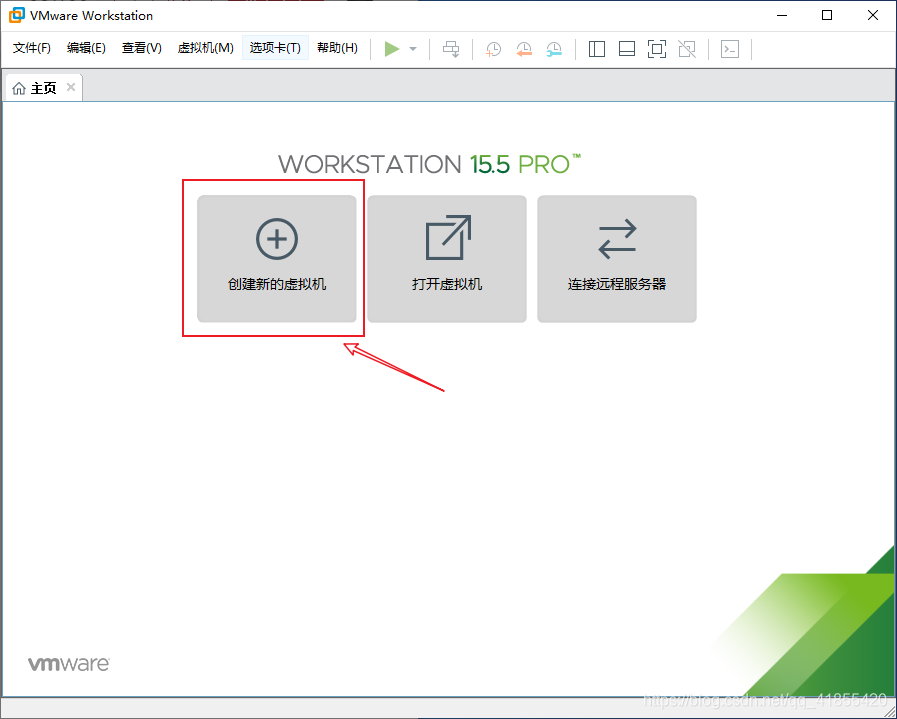Select the 主页 home tab
Viewport: 897px width, 719px height.
tap(43, 88)
